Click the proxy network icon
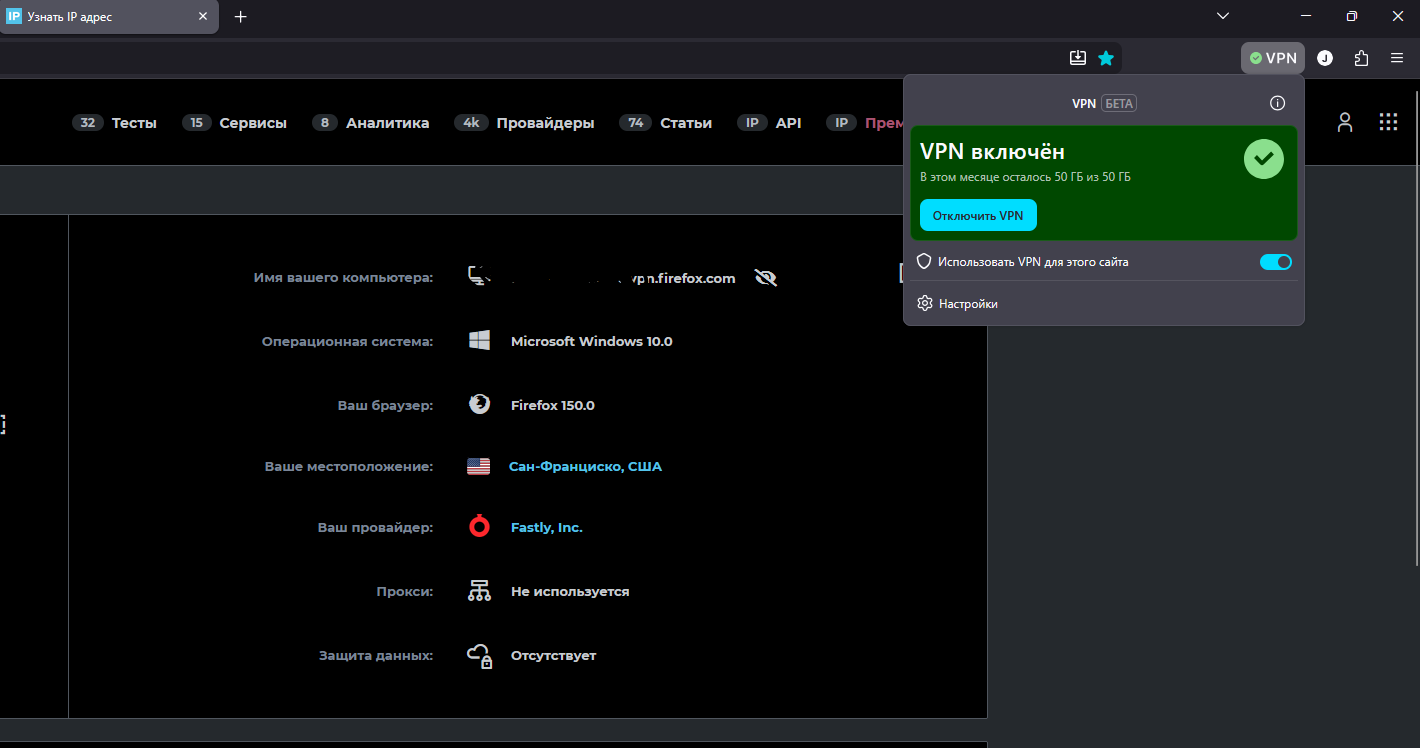Image resolution: width=1420 pixels, height=748 pixels. [479, 591]
